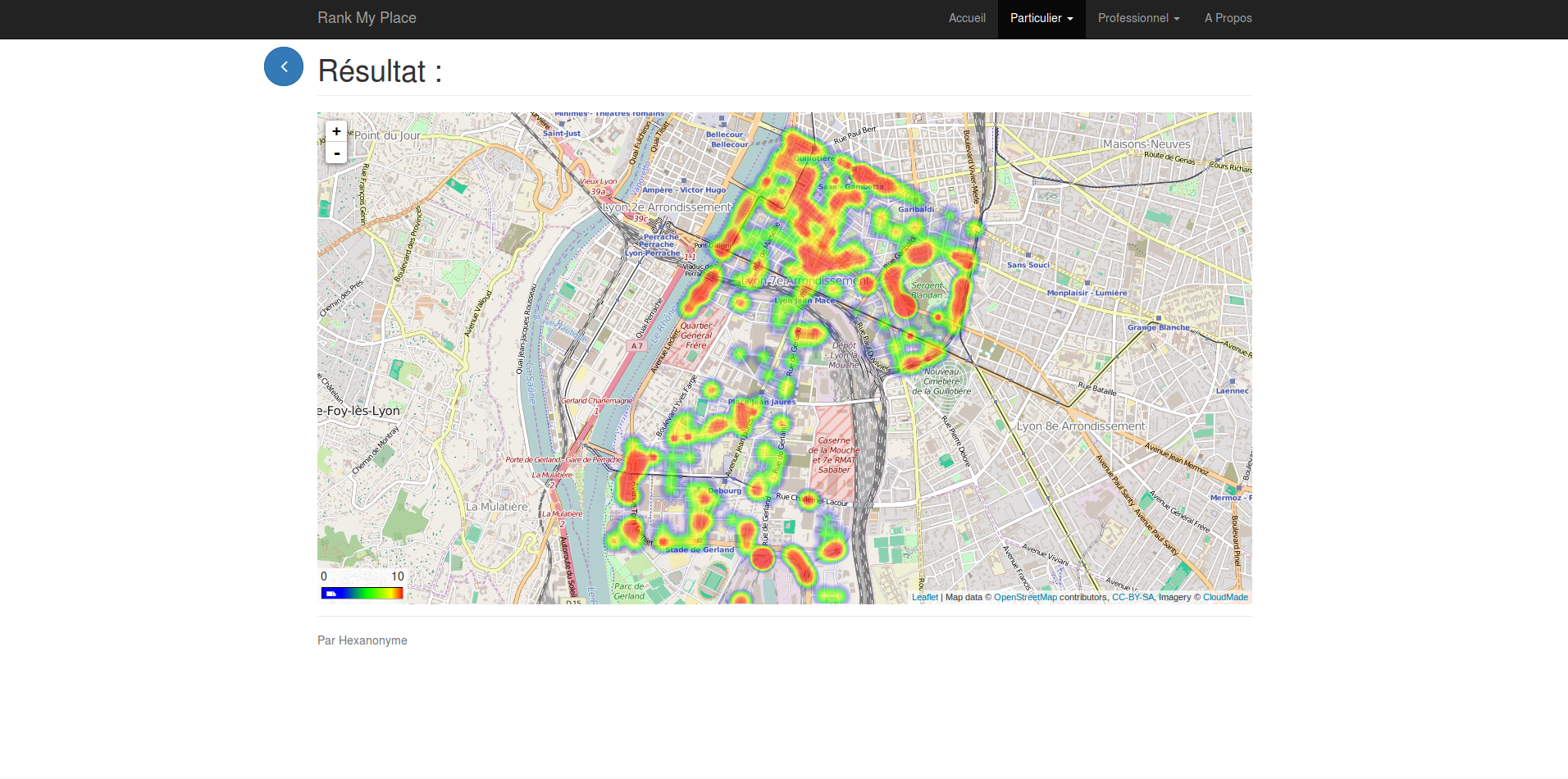Click the blue back arrow button
The width and height of the screenshot is (1568, 779).
tap(284, 66)
